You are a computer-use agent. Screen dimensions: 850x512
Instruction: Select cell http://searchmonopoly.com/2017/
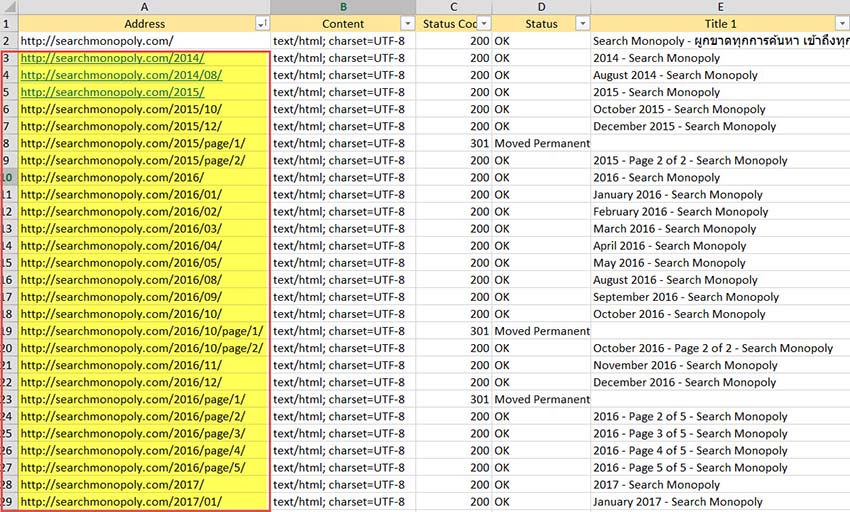coord(144,485)
